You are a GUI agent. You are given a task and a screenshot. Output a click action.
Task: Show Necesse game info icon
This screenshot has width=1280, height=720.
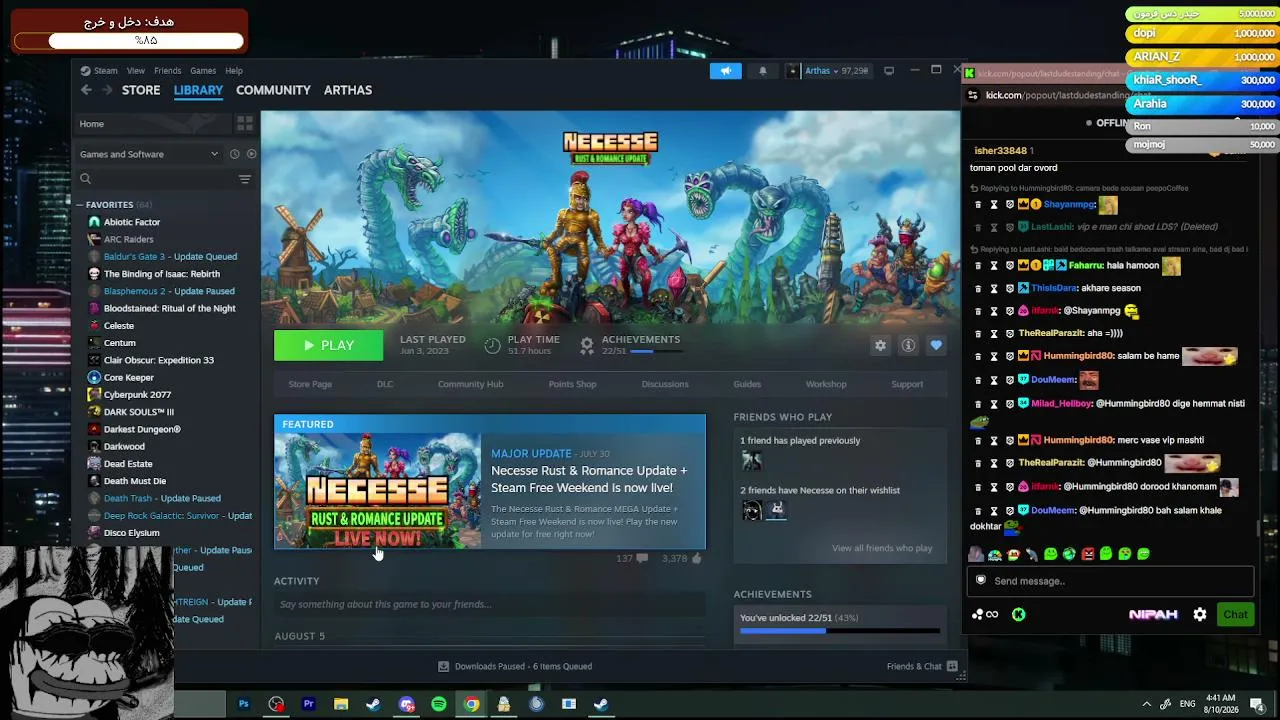[x=908, y=345]
